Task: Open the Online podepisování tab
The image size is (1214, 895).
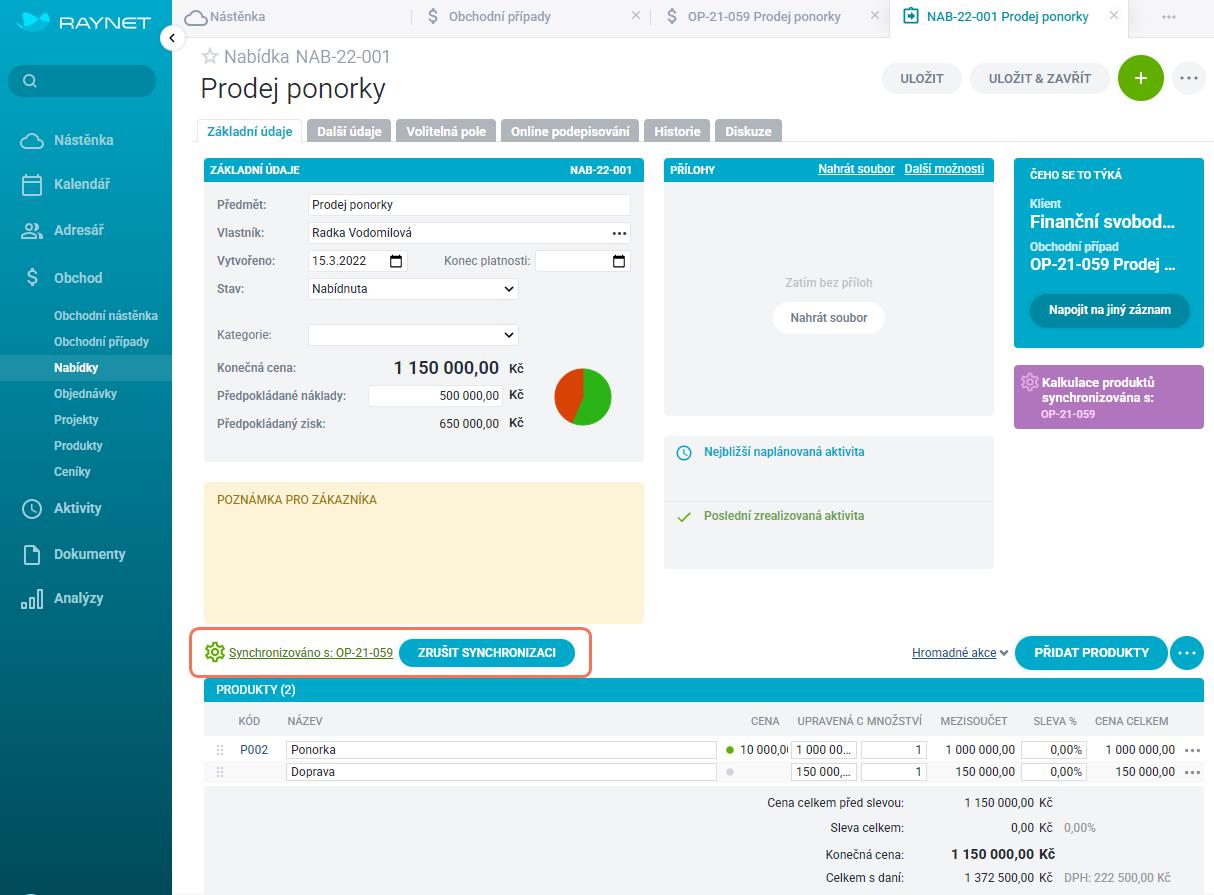Action: 570,131
